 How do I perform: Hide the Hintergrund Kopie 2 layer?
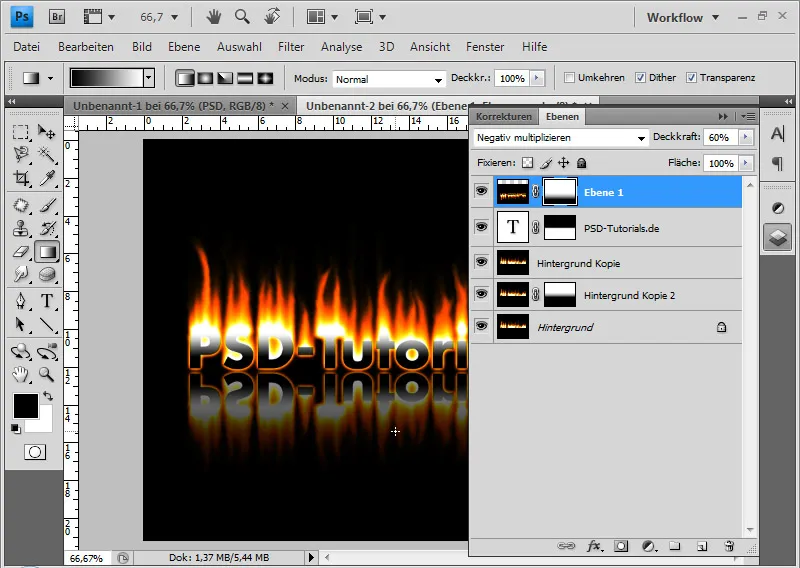[481, 294]
